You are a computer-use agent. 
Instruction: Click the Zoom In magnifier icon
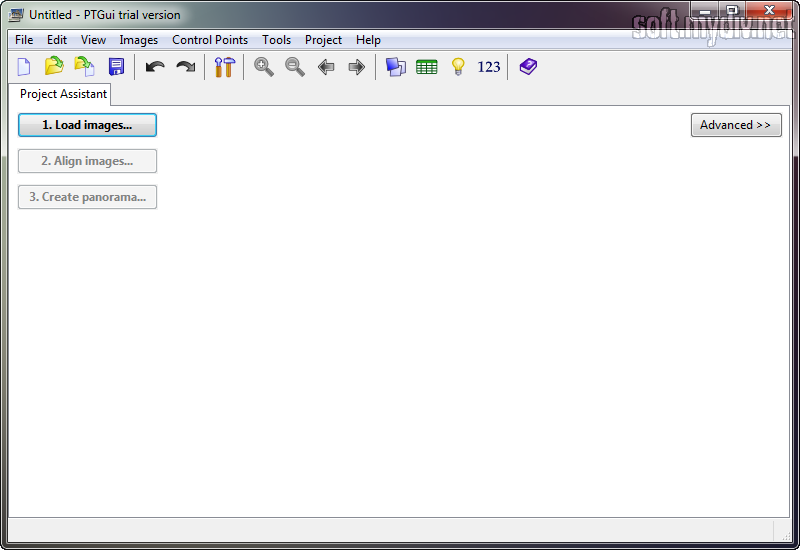pyautogui.click(x=264, y=67)
